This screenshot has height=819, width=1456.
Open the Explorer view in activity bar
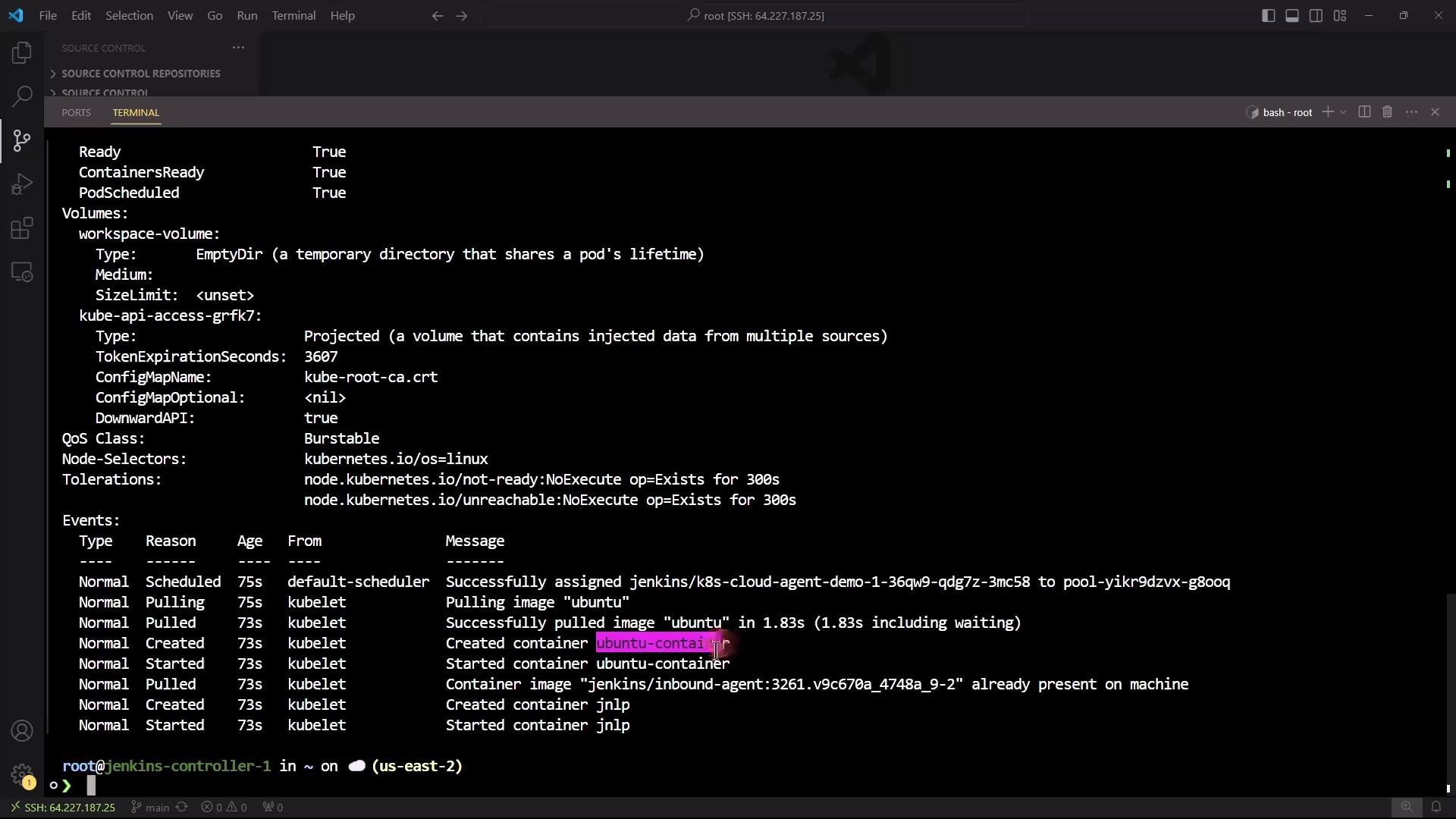click(x=22, y=52)
